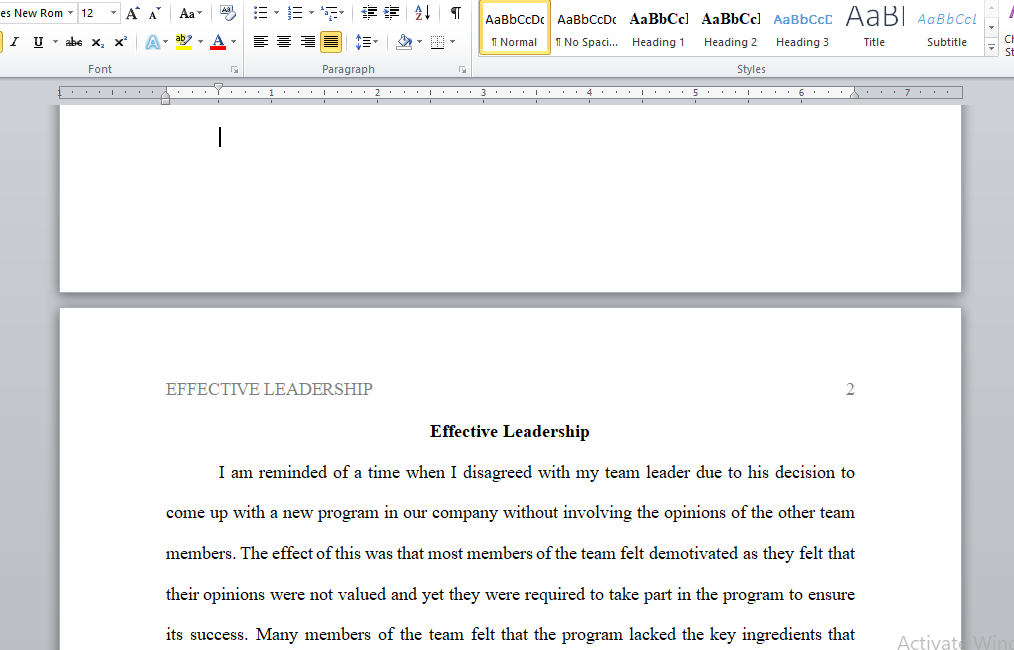Toggle strikethrough formatting
The image size is (1014, 650).
pos(74,42)
